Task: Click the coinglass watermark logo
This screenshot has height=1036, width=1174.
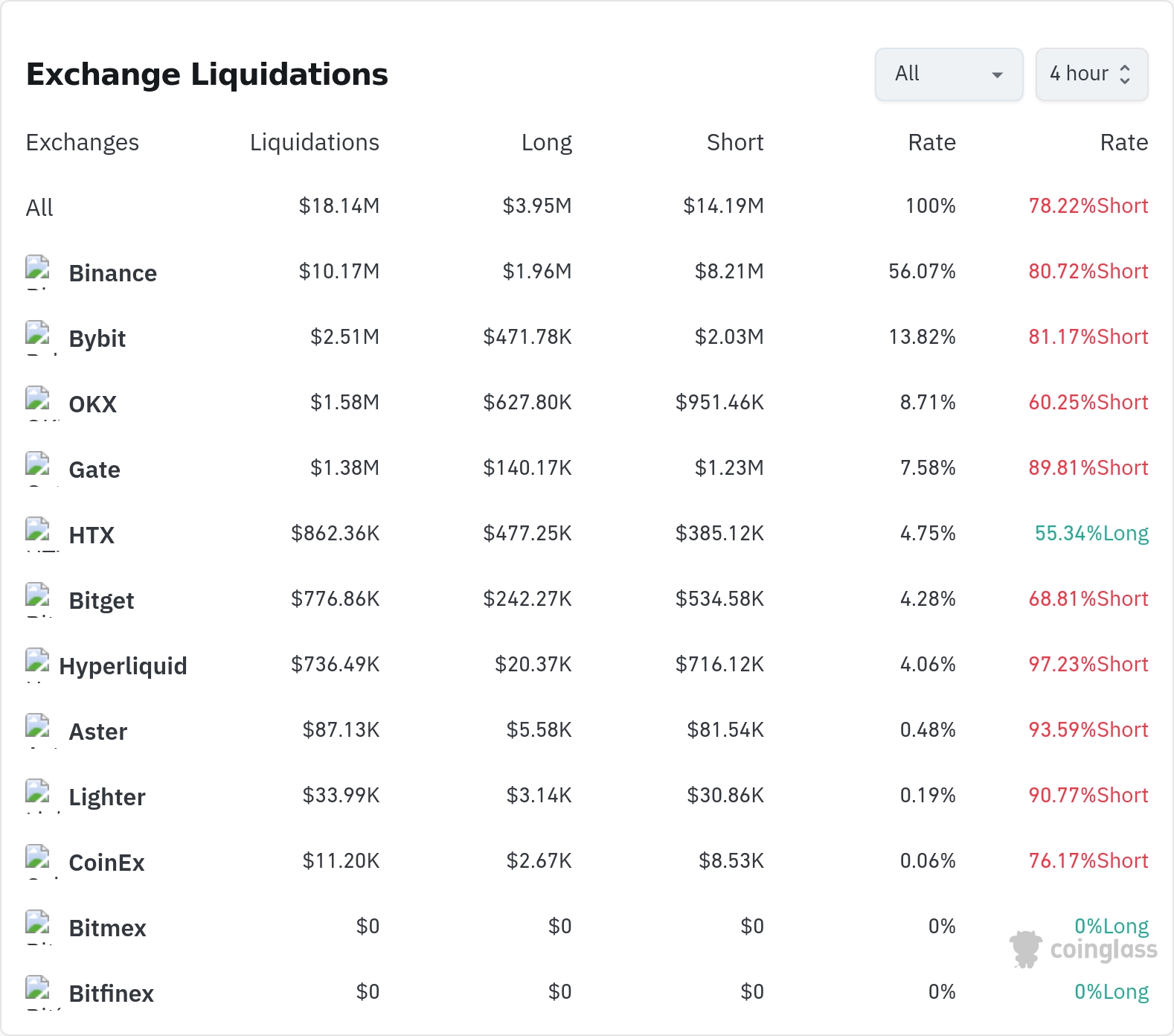Action: (1083, 949)
